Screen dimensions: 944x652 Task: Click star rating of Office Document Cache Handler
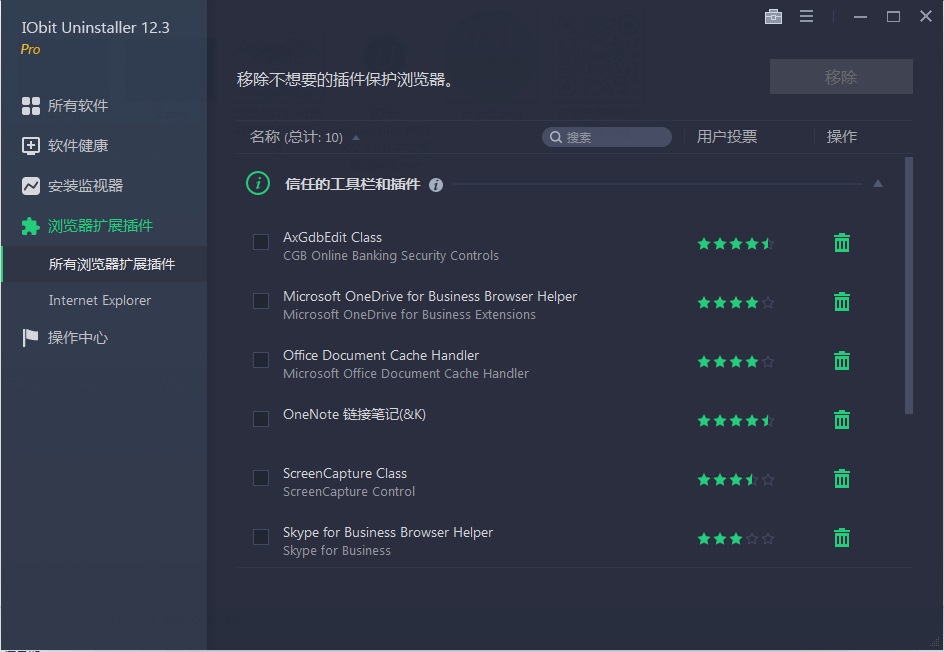(735, 362)
